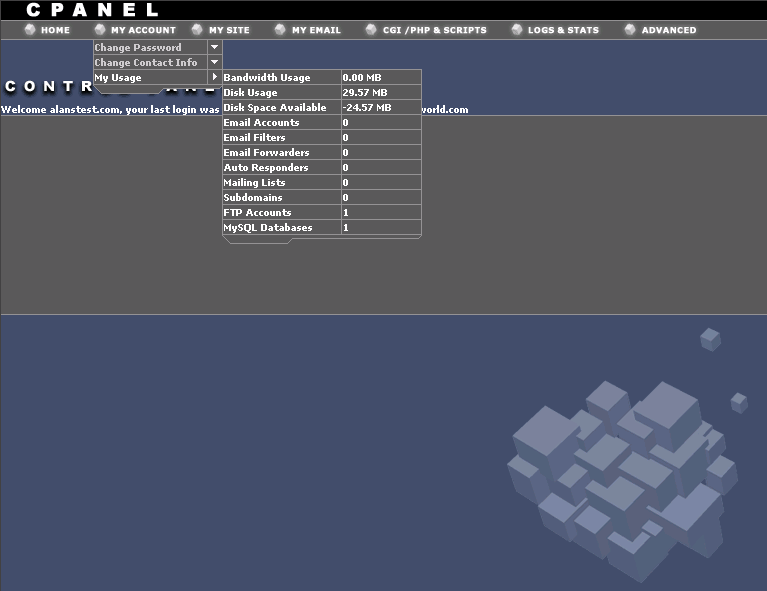Open the ADVANCED menu

pos(668,30)
